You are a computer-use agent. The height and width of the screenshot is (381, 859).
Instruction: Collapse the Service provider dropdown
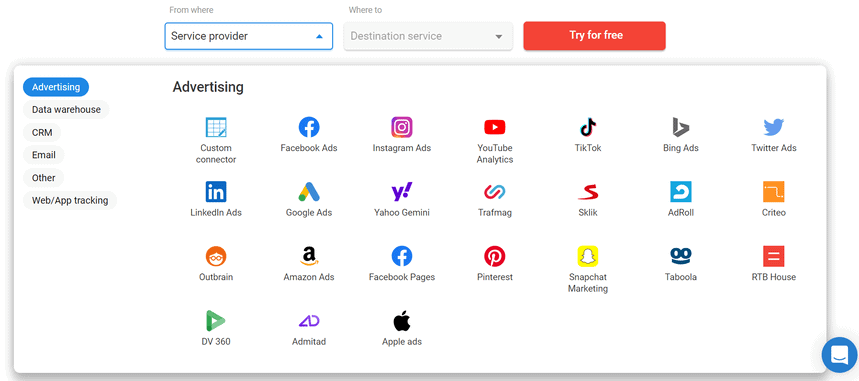pos(249,36)
